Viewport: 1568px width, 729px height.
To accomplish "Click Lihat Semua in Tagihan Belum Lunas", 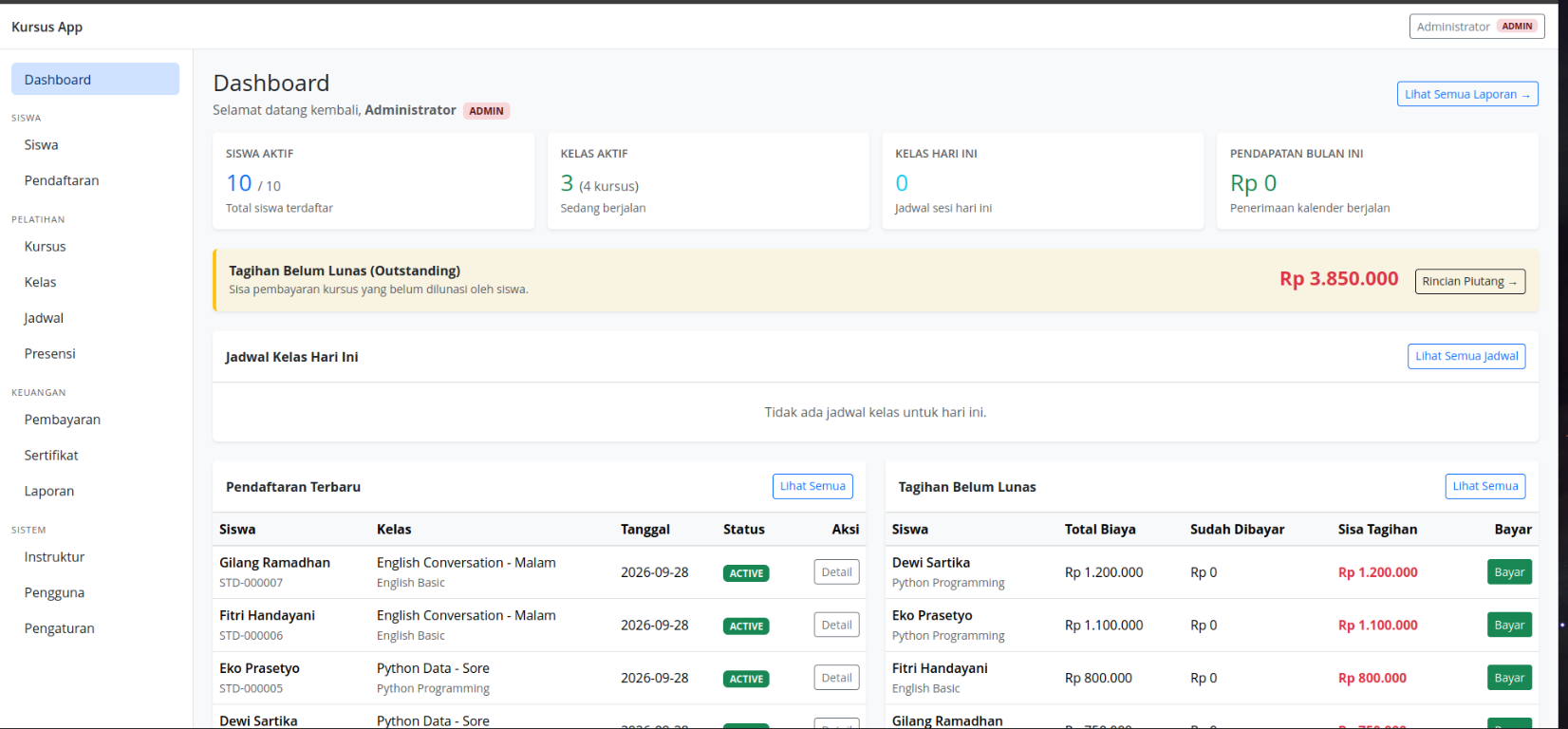I will (1485, 486).
